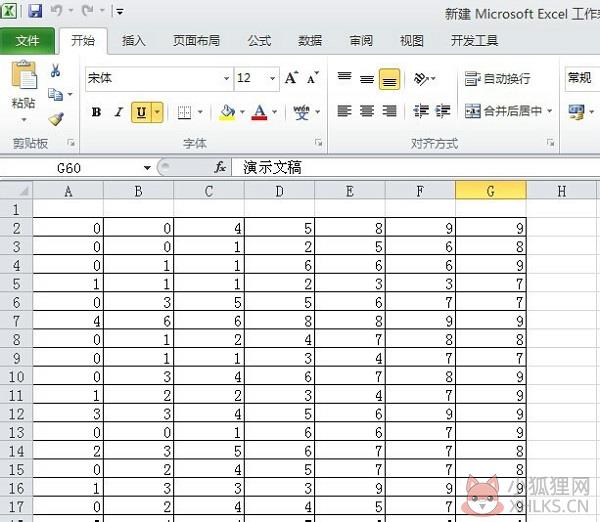Open merge and center dropdown arrow
600x522 pixels.
tap(549, 111)
